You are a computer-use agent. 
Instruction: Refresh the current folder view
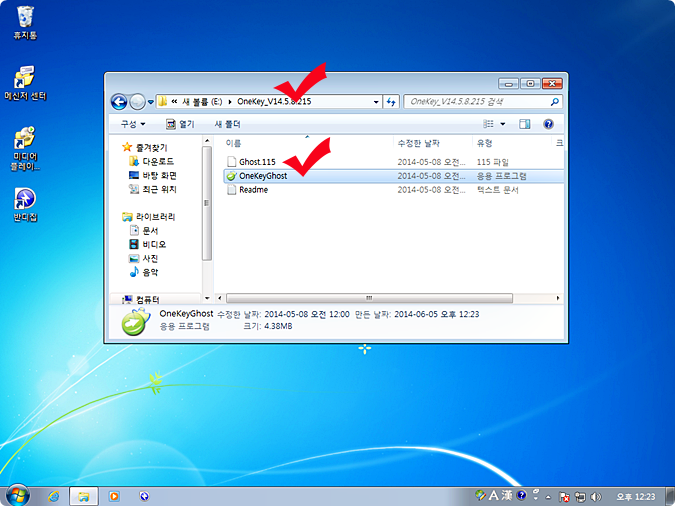pos(391,102)
